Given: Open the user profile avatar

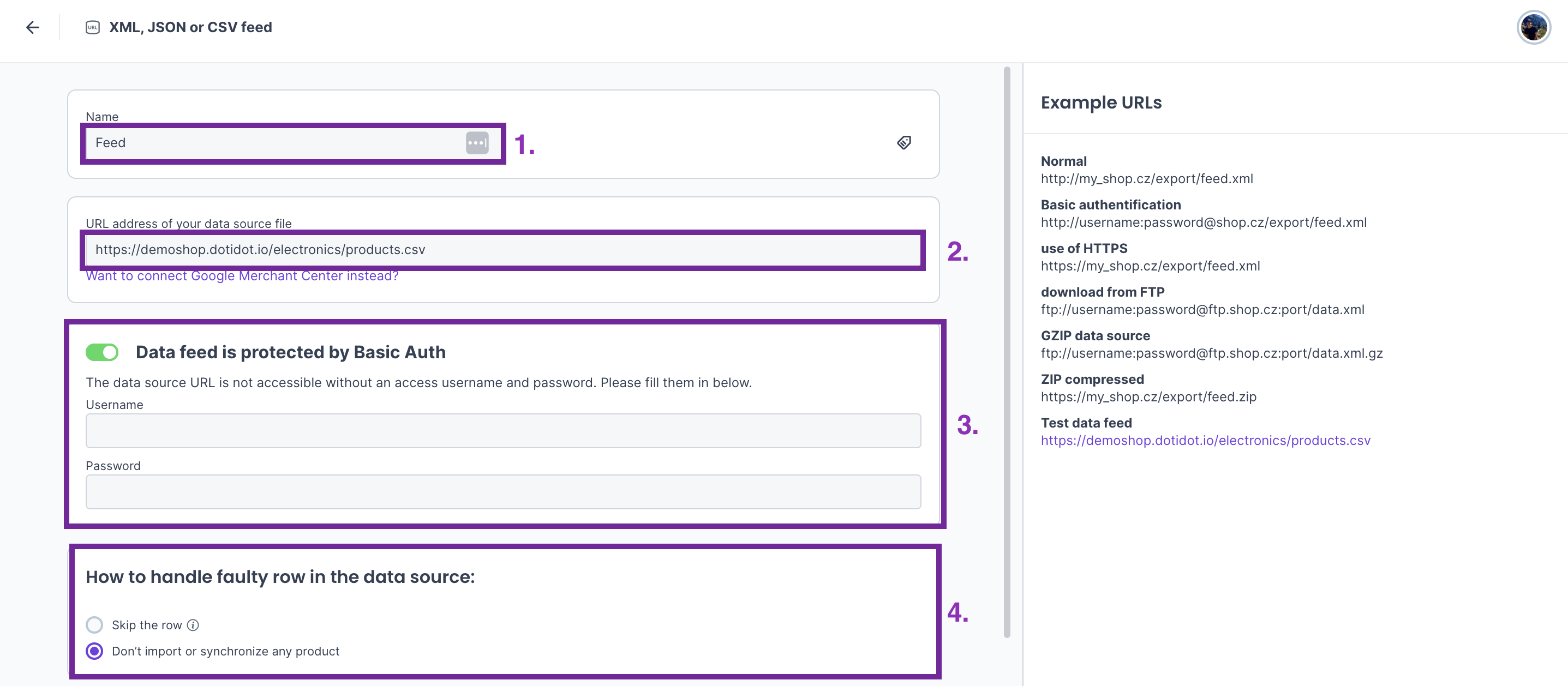Looking at the screenshot, I should click(x=1533, y=27).
